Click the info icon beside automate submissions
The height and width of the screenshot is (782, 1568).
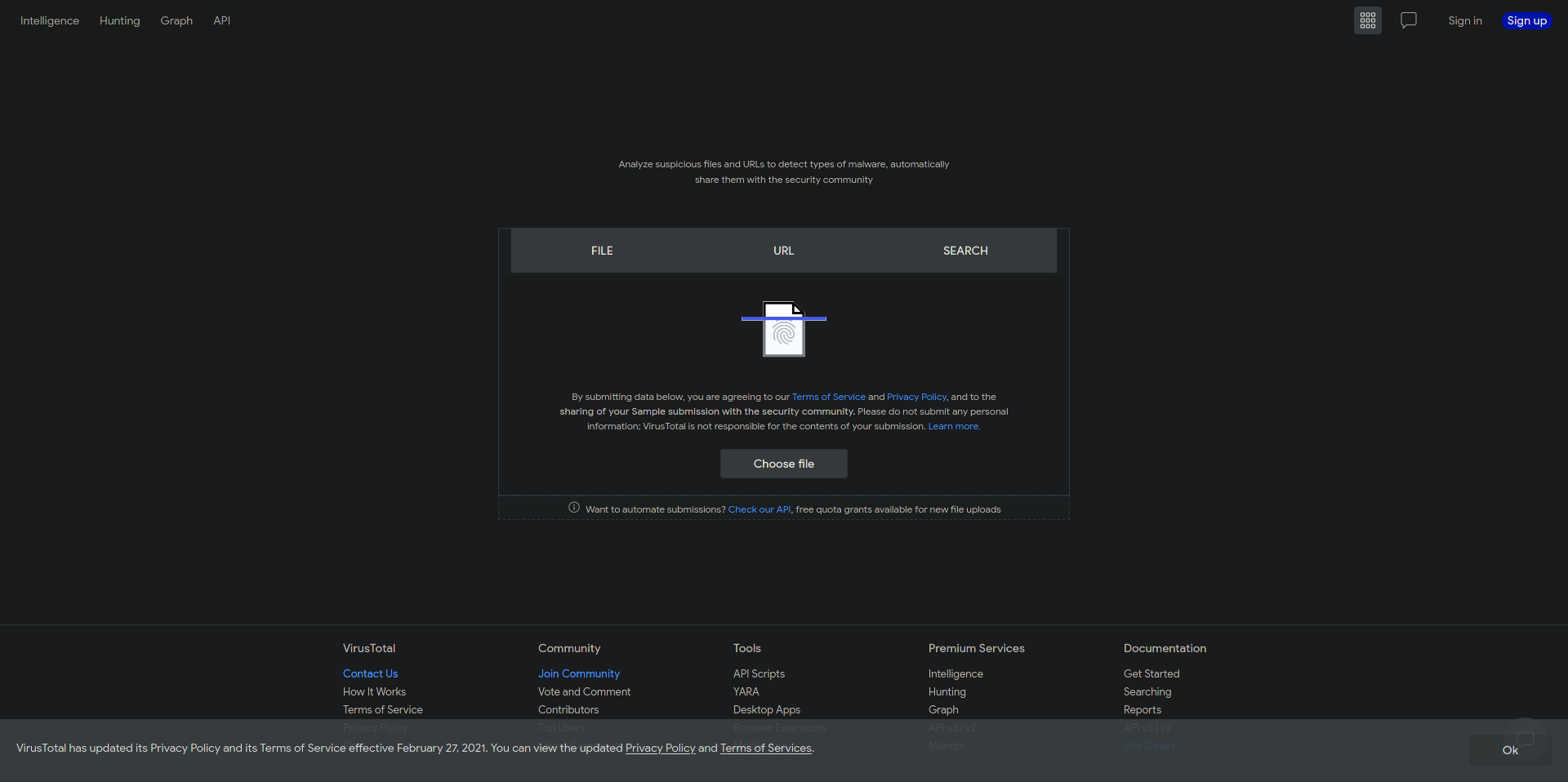[574, 508]
